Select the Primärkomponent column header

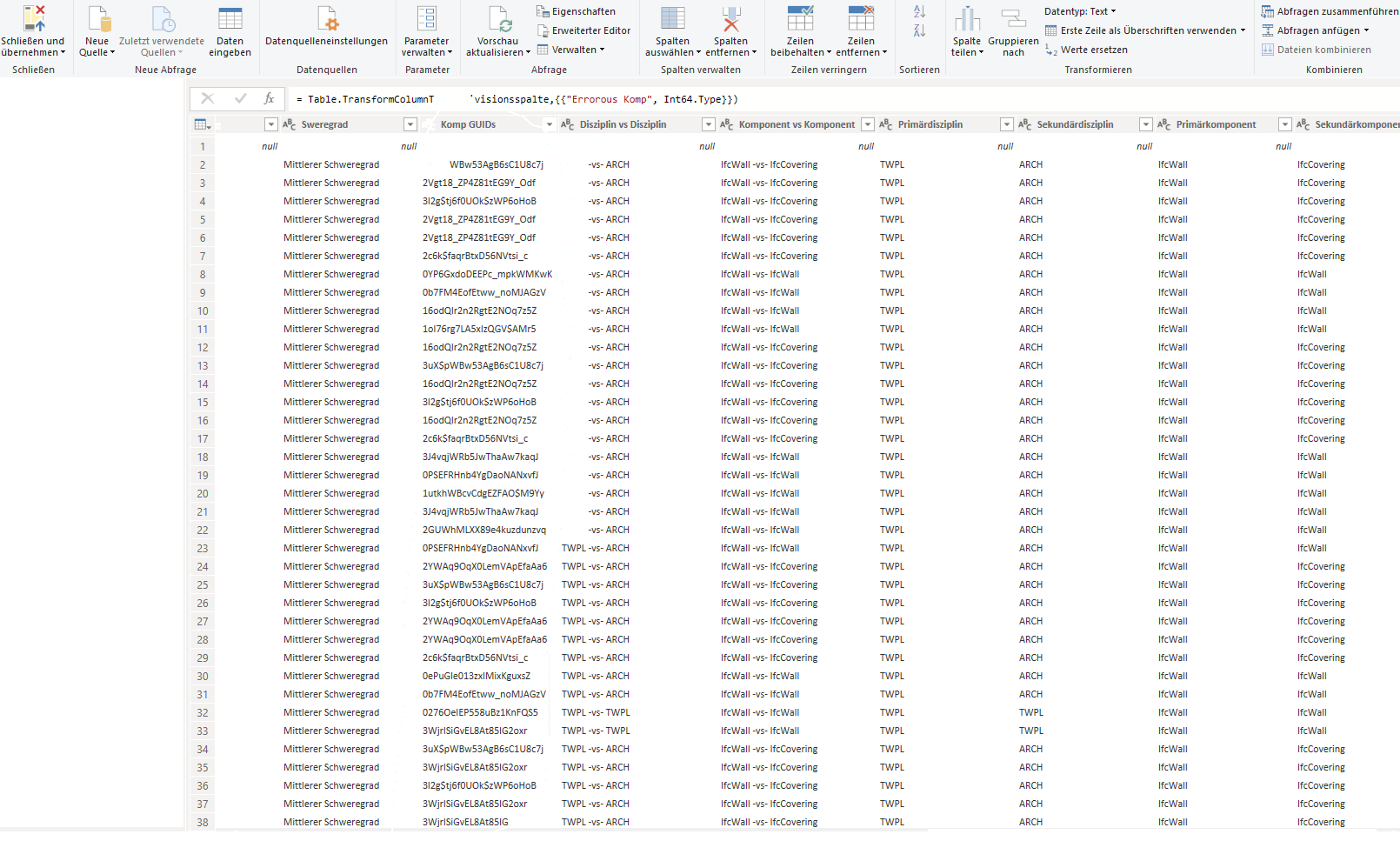pos(1216,124)
